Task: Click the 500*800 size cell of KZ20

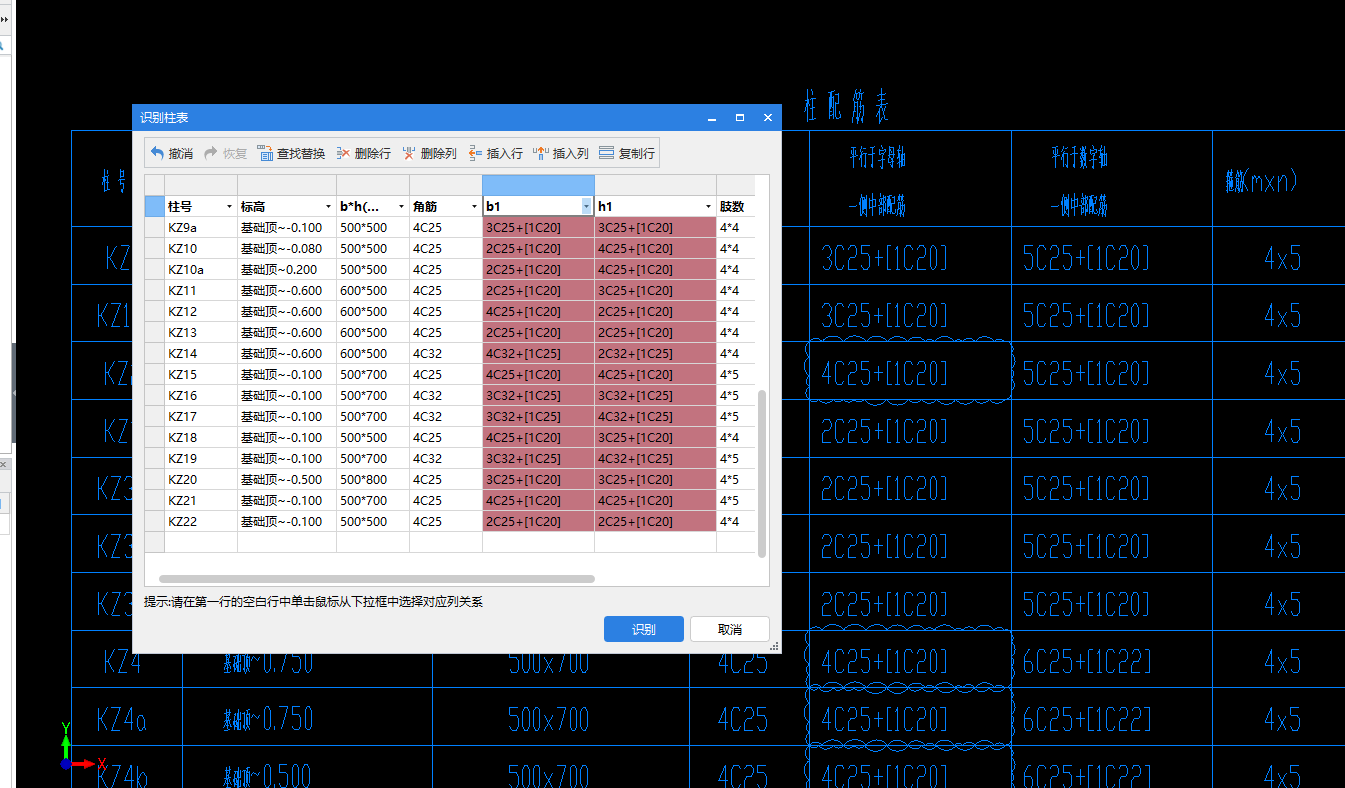Action: (372, 479)
